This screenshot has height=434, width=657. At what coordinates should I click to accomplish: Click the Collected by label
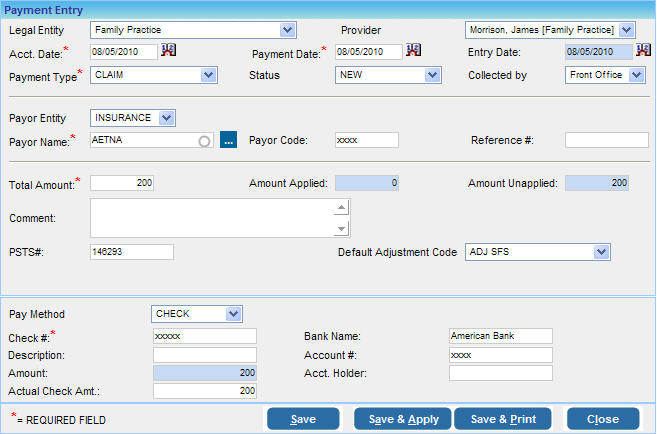497,75
